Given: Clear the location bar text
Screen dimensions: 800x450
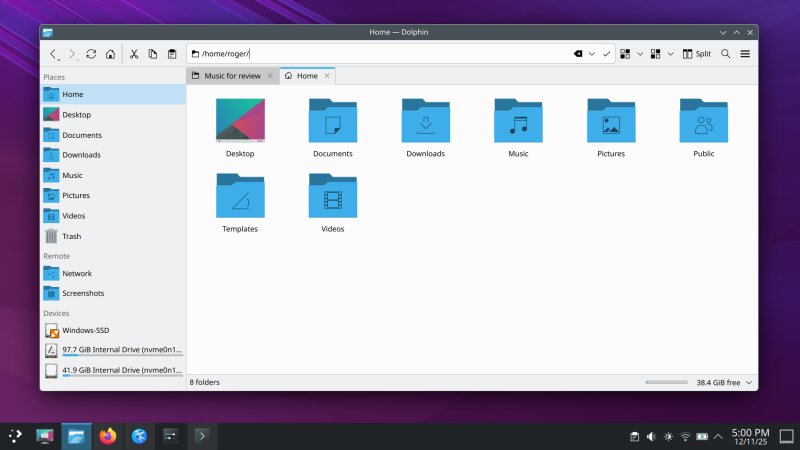Looking at the screenshot, I should pos(578,54).
